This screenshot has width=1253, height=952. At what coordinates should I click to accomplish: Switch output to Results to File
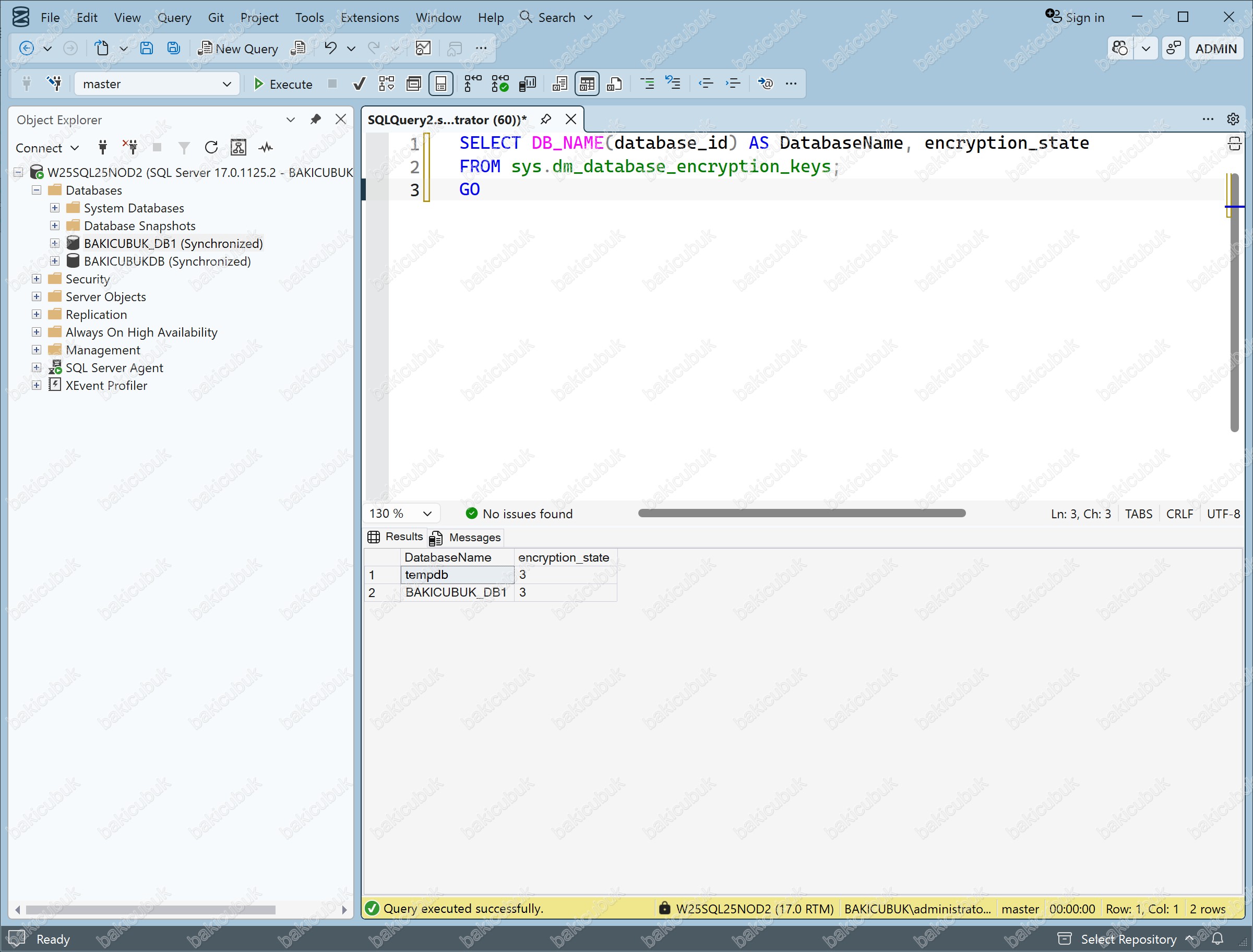pos(615,84)
